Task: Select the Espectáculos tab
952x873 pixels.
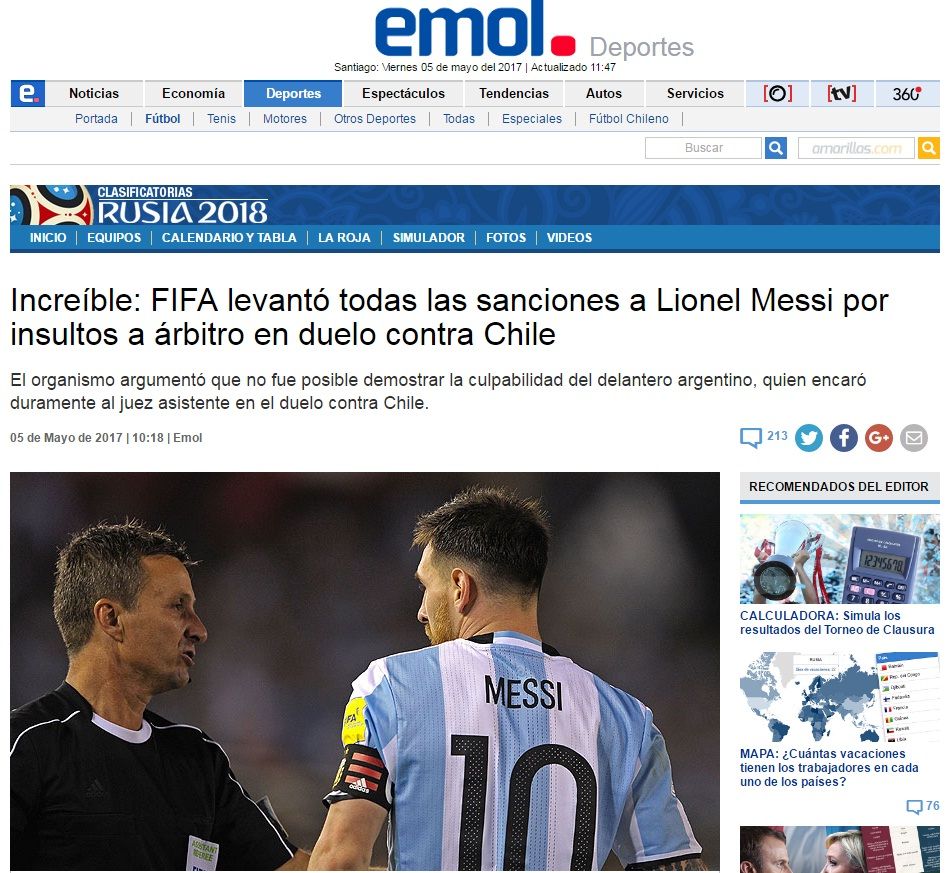Action: point(403,93)
